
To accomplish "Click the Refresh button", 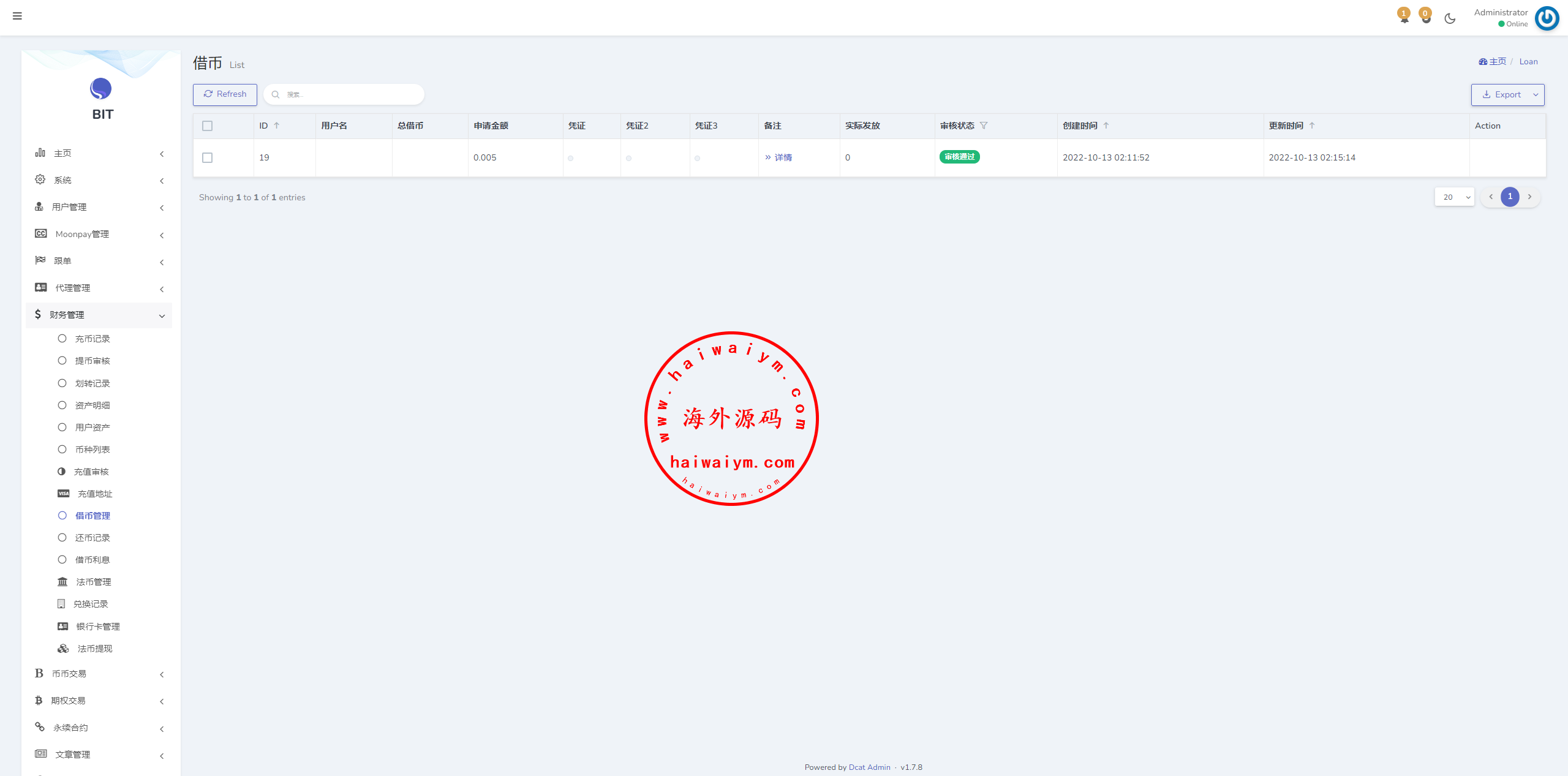I will click(x=224, y=94).
